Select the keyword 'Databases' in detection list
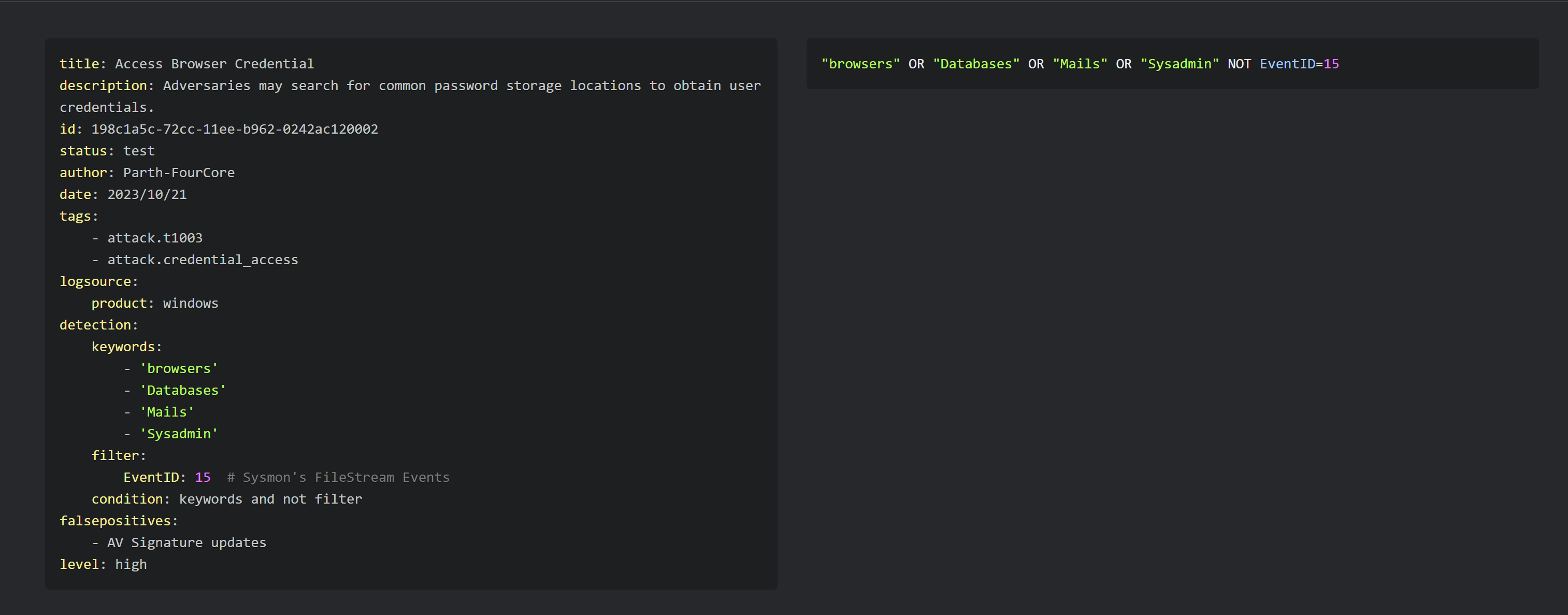The width and height of the screenshot is (1568, 615). tap(183, 390)
